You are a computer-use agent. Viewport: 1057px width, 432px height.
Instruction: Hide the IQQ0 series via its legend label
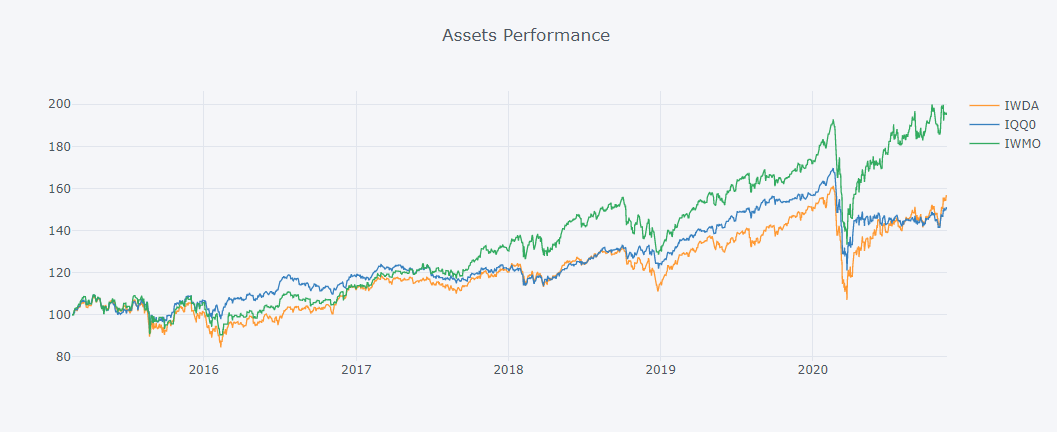pyautogui.click(x=1019, y=124)
